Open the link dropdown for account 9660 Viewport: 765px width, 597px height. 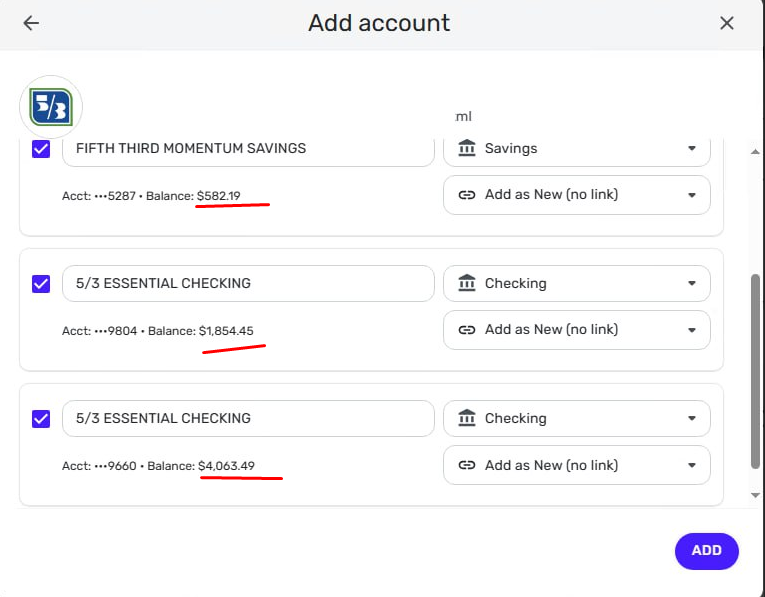tap(577, 465)
